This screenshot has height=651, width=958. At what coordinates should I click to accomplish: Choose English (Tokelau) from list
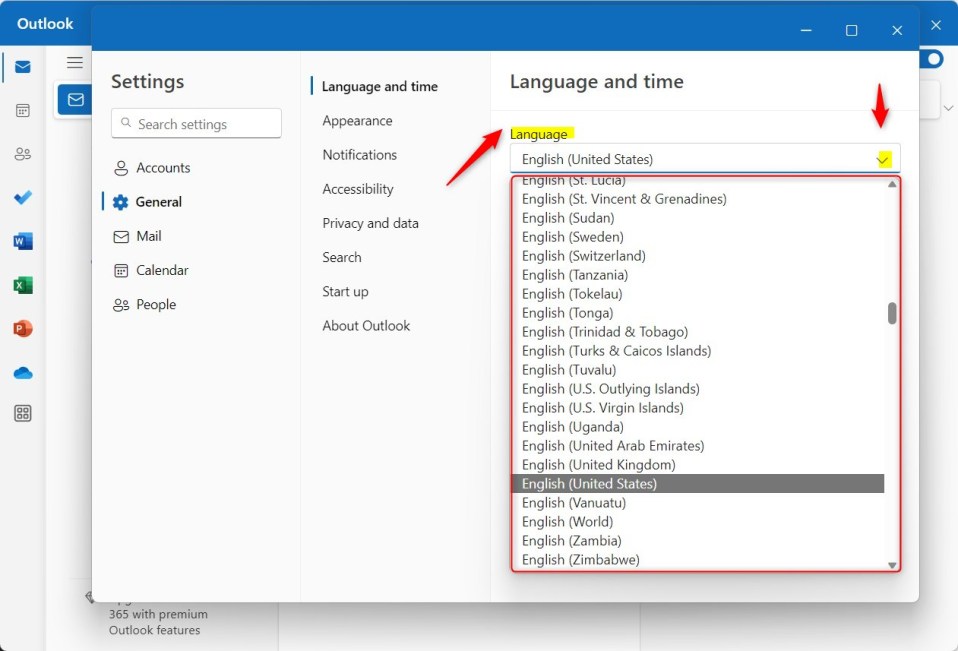(698, 294)
